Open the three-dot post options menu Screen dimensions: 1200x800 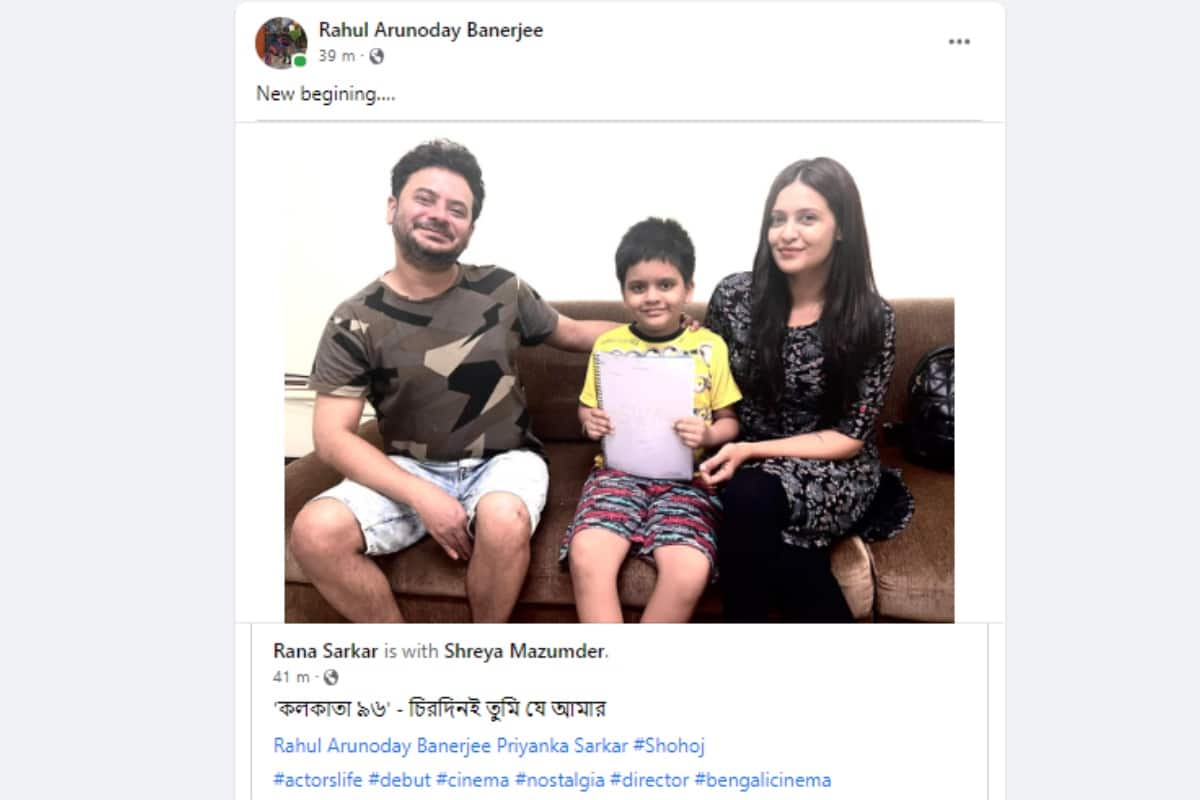pyautogui.click(x=959, y=42)
